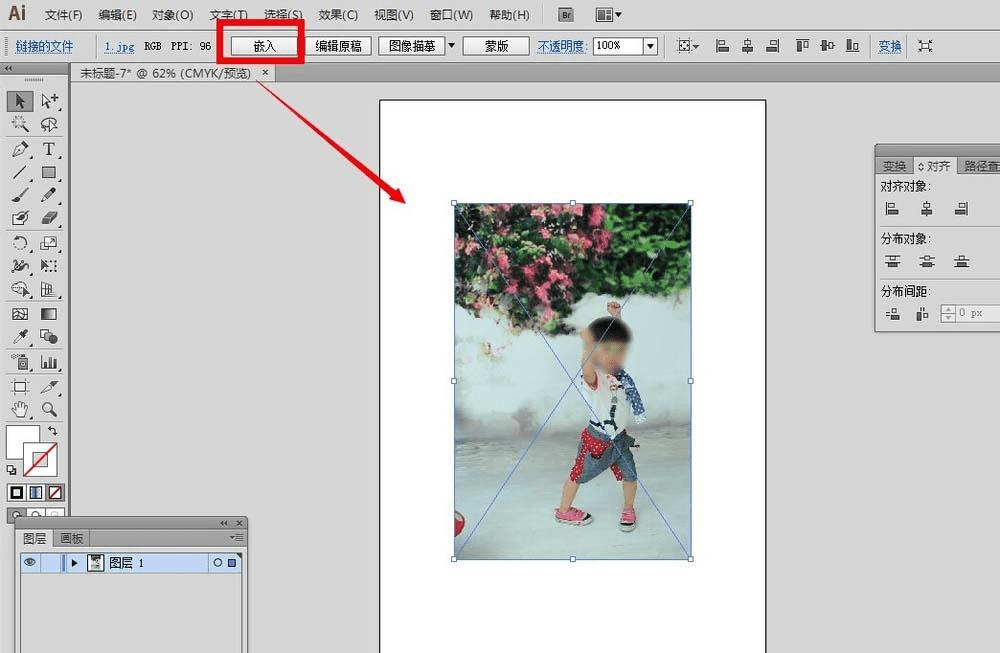
Task: Select the Pencil tool
Action: [49, 195]
